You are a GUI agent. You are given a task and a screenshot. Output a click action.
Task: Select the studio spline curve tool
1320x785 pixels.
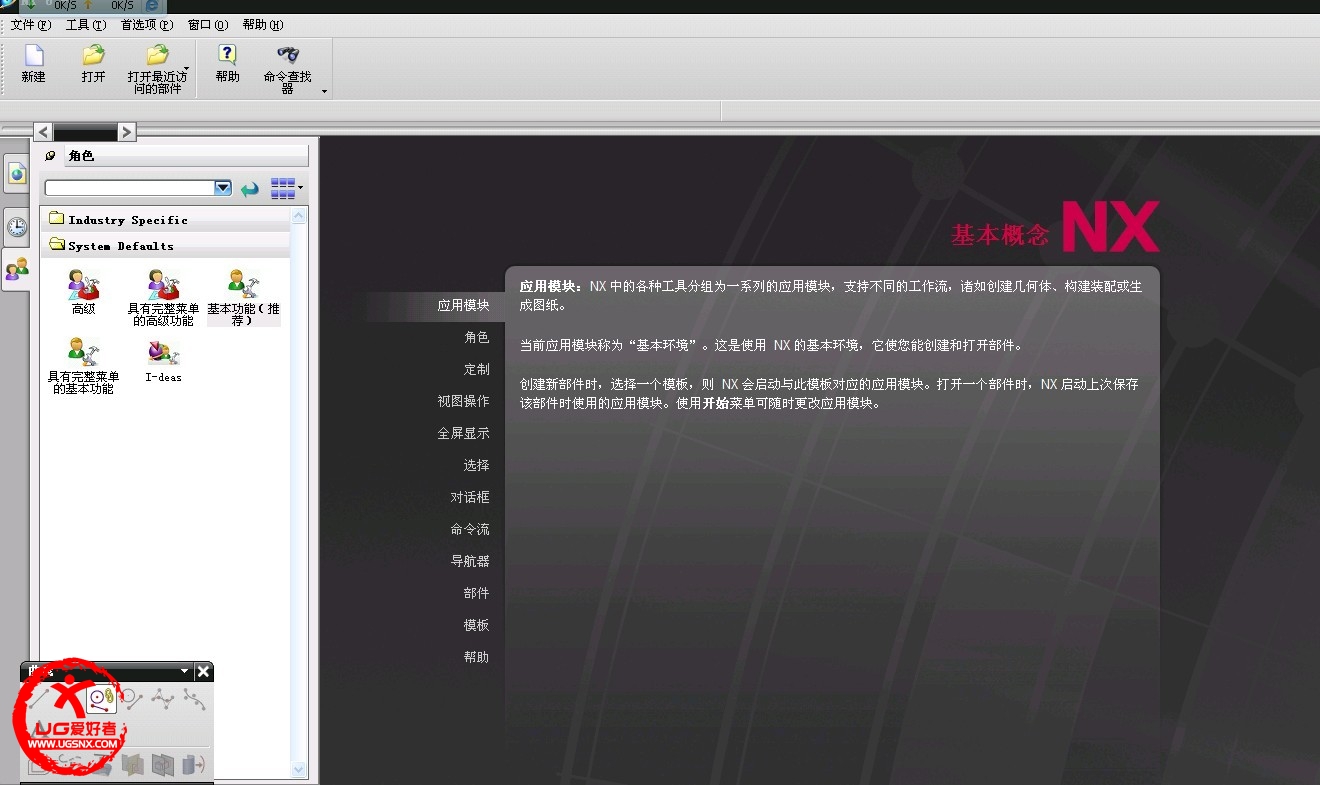coord(194,700)
